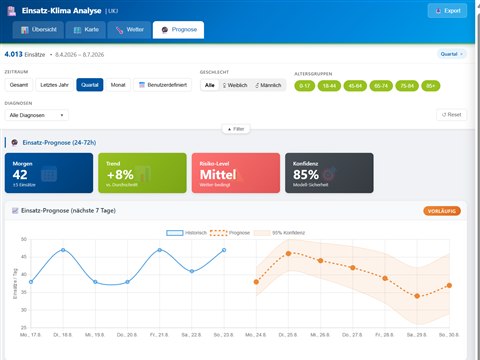Toggle the Historisch legend entry
Screen dimensions: 480x360
click(x=187, y=233)
